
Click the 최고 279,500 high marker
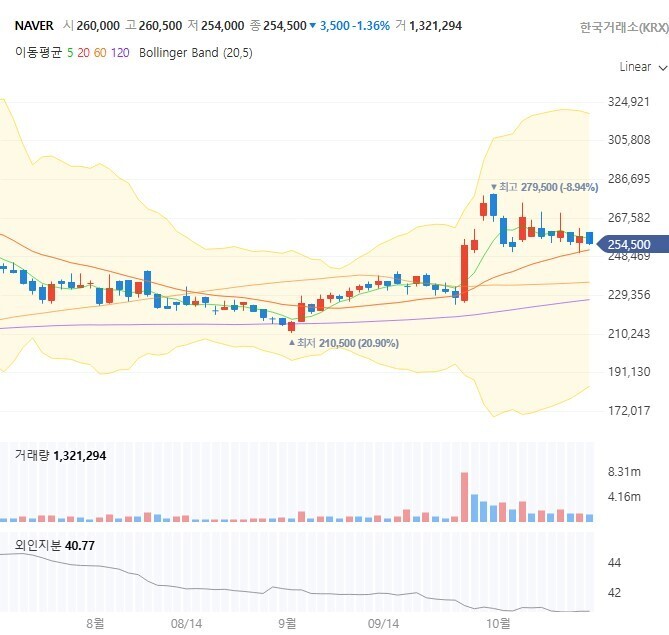[x=544, y=187]
